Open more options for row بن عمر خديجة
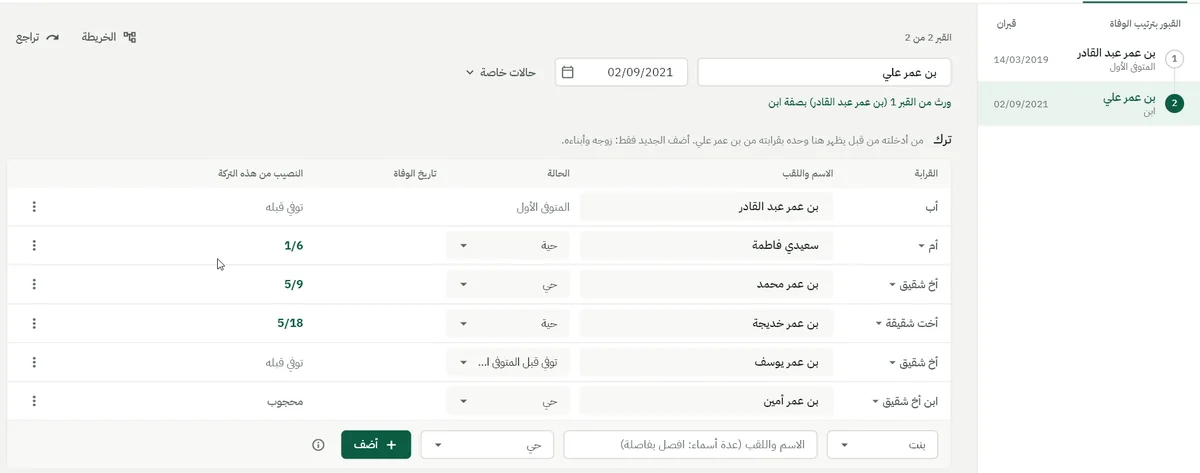This screenshot has height=473, width=1200. point(34,324)
